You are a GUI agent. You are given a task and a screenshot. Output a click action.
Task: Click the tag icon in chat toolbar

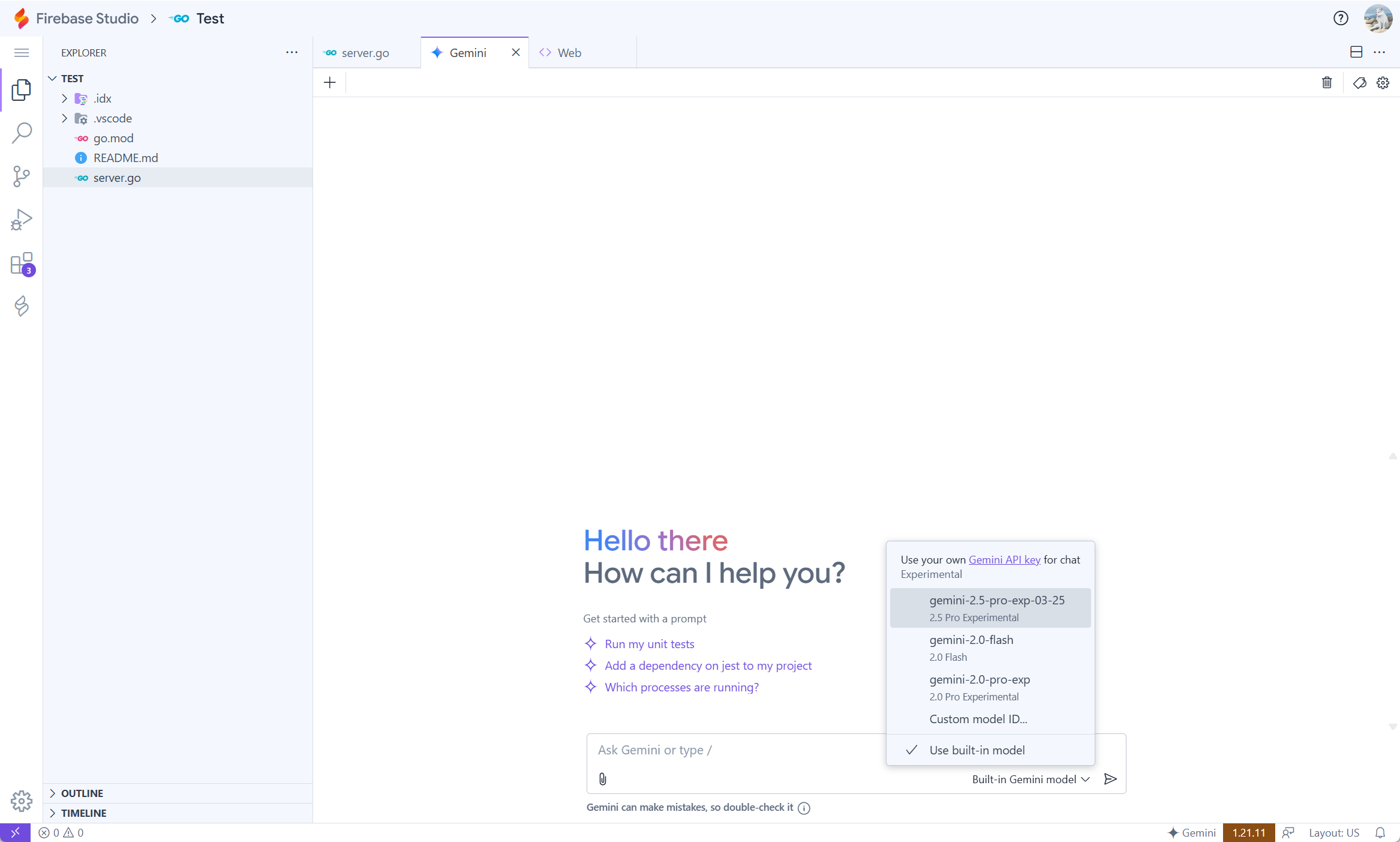(x=1359, y=83)
